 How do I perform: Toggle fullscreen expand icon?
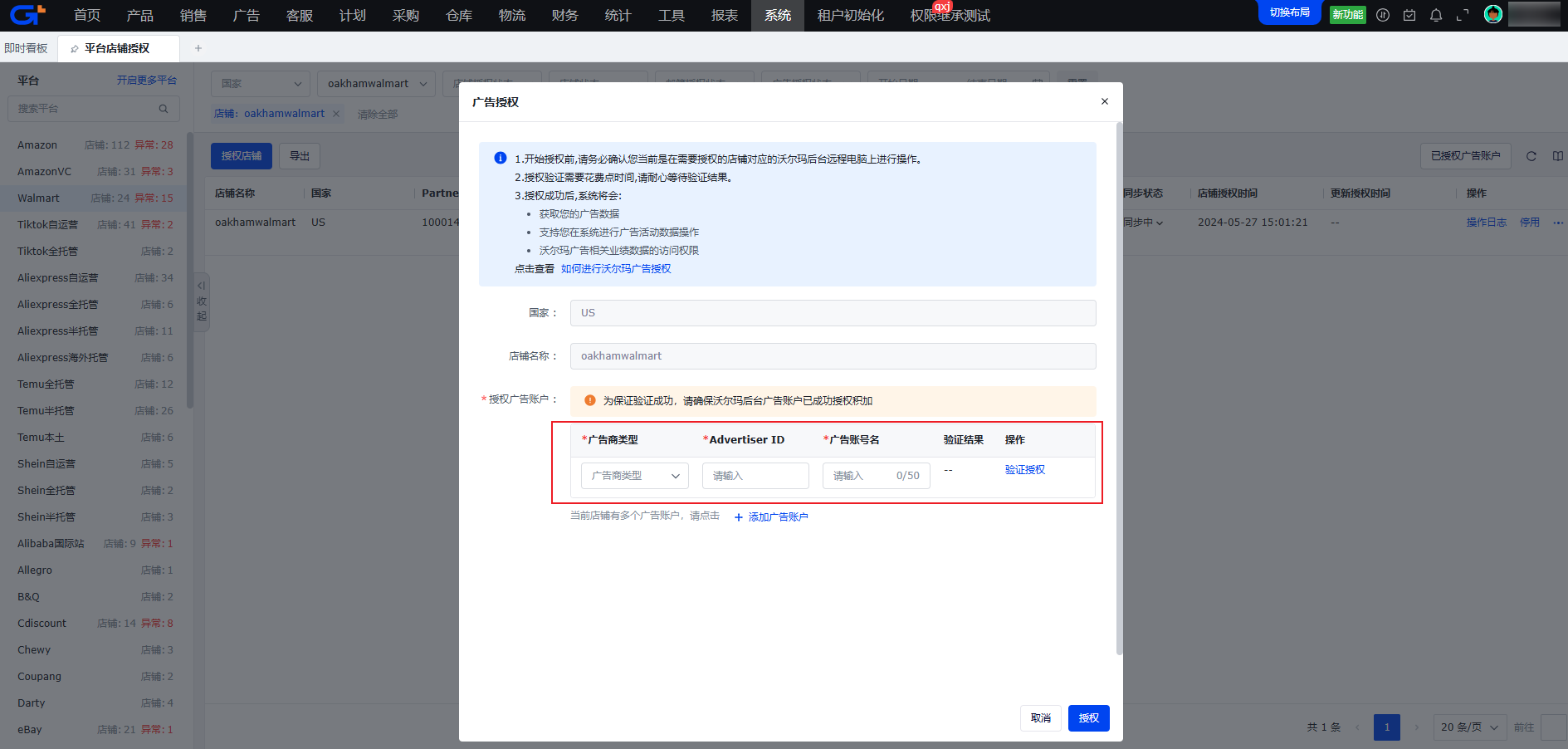click(1463, 15)
